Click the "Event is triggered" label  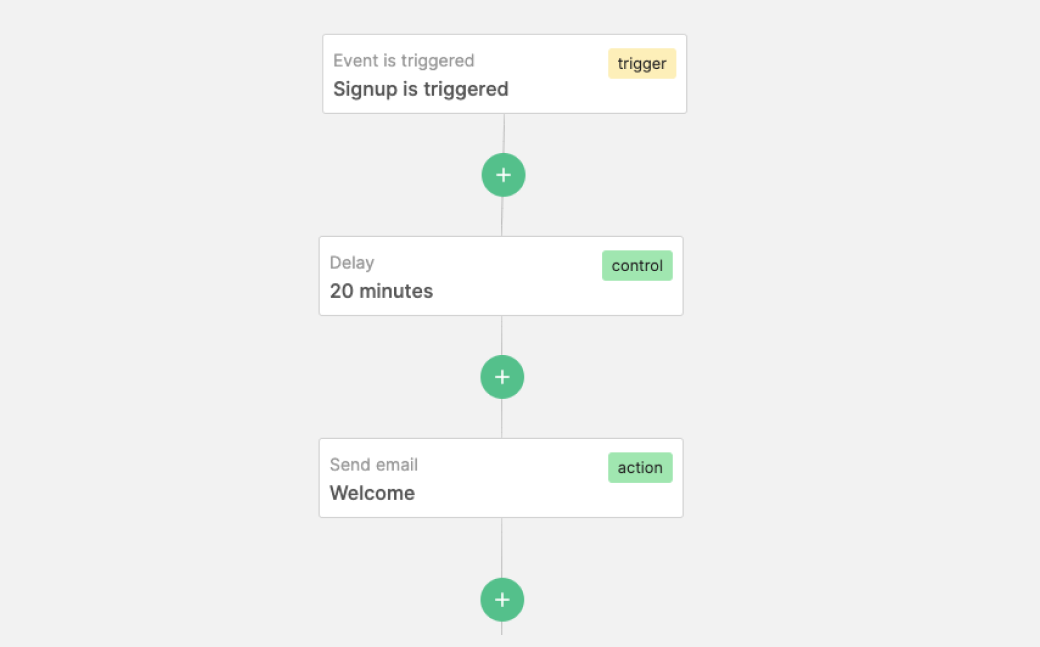click(x=404, y=61)
